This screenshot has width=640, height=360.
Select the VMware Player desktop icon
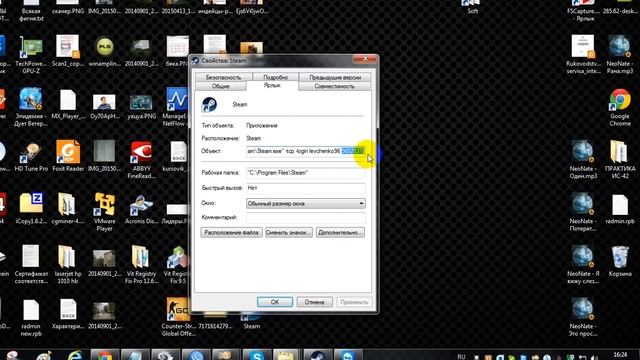104,212
